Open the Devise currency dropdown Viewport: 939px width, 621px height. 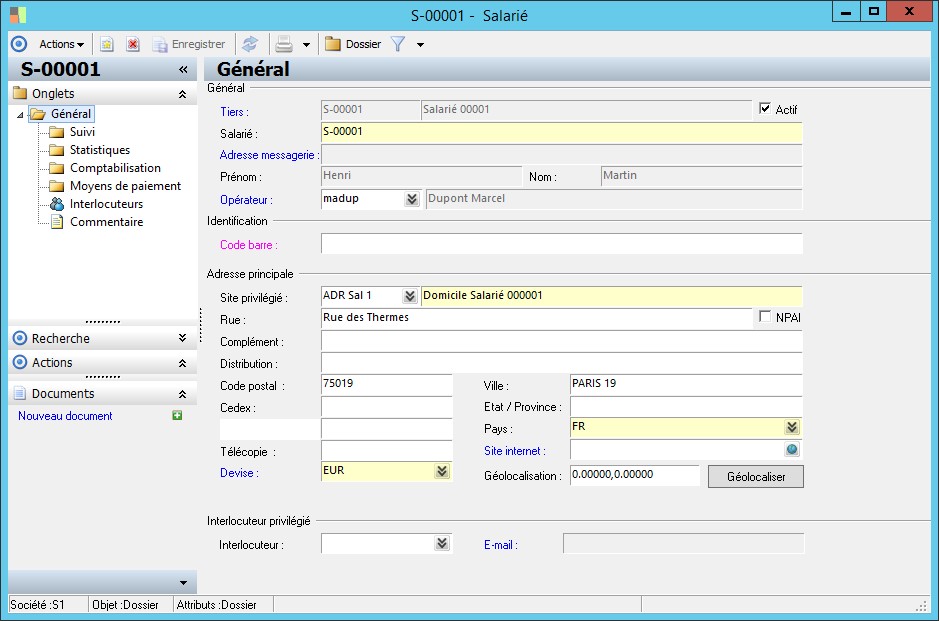(x=441, y=472)
